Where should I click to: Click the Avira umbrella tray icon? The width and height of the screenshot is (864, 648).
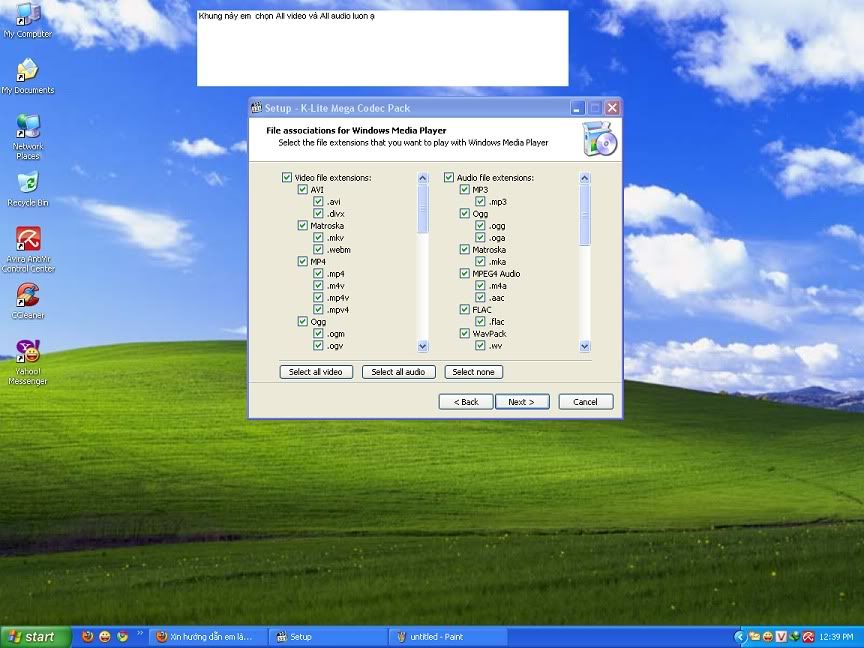pos(808,636)
